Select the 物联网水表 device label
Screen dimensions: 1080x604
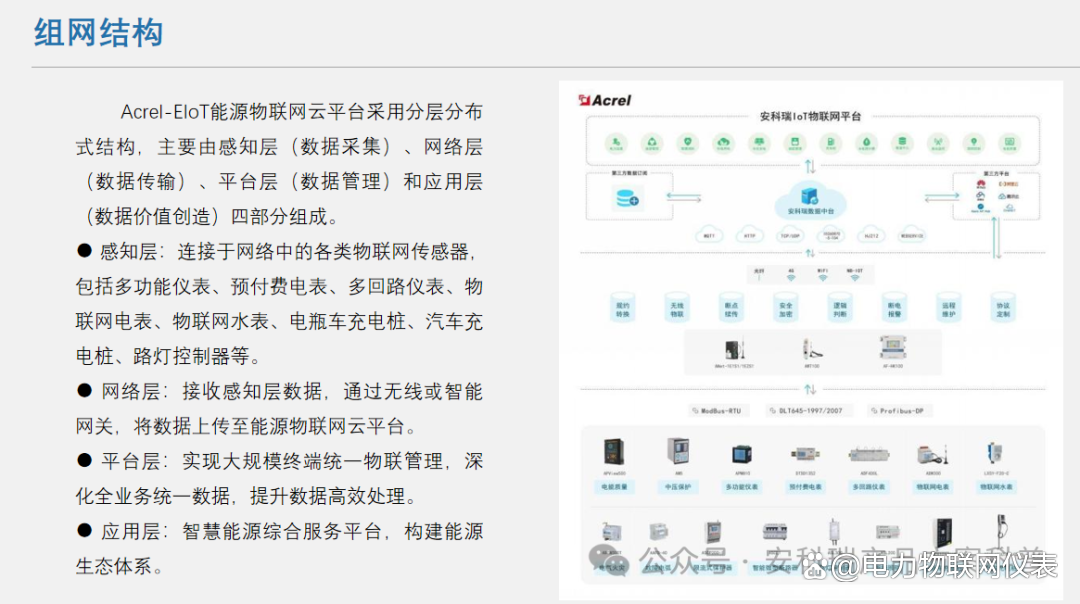pyautogui.click(x=996, y=487)
